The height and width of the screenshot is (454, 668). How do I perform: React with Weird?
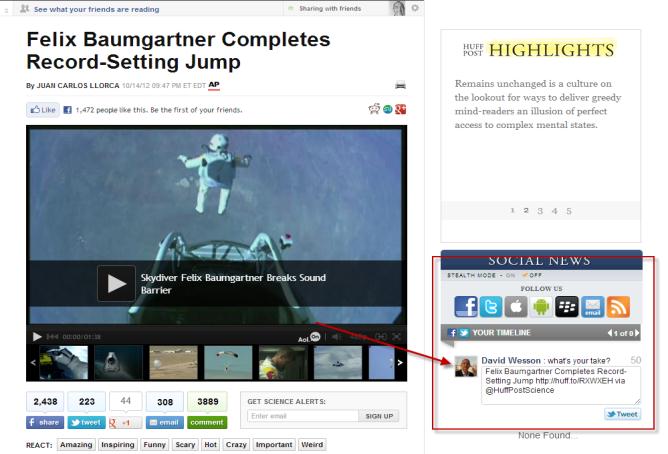[312, 445]
